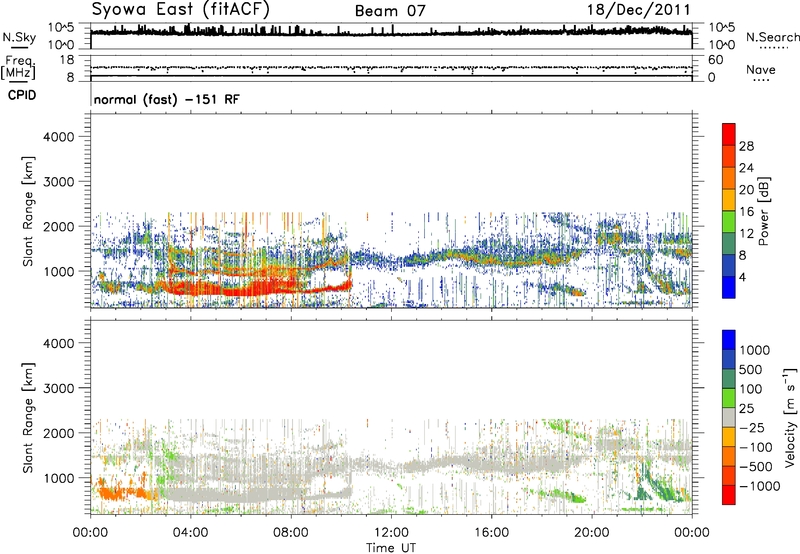This screenshot has width=800, height=554.
Task: Click the gray segment of velocity colorbar
Action: (729, 418)
